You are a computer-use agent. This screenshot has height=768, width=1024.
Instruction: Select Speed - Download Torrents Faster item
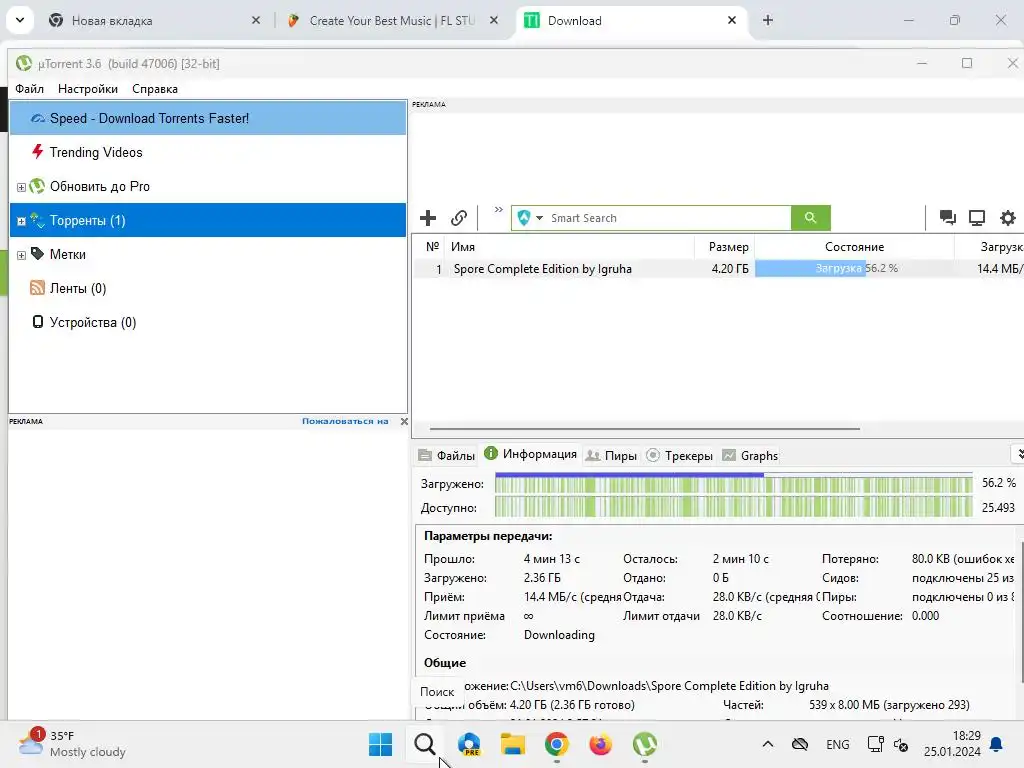click(208, 118)
